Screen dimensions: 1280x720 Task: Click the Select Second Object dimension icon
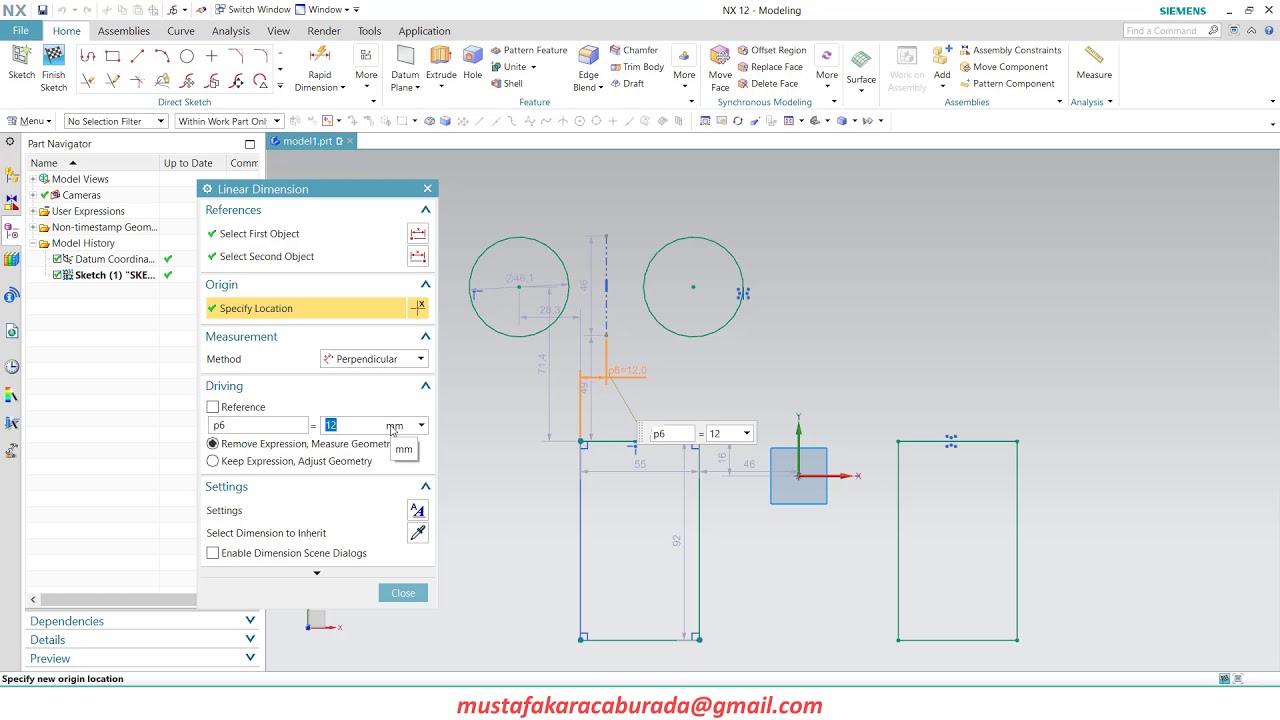coord(418,257)
